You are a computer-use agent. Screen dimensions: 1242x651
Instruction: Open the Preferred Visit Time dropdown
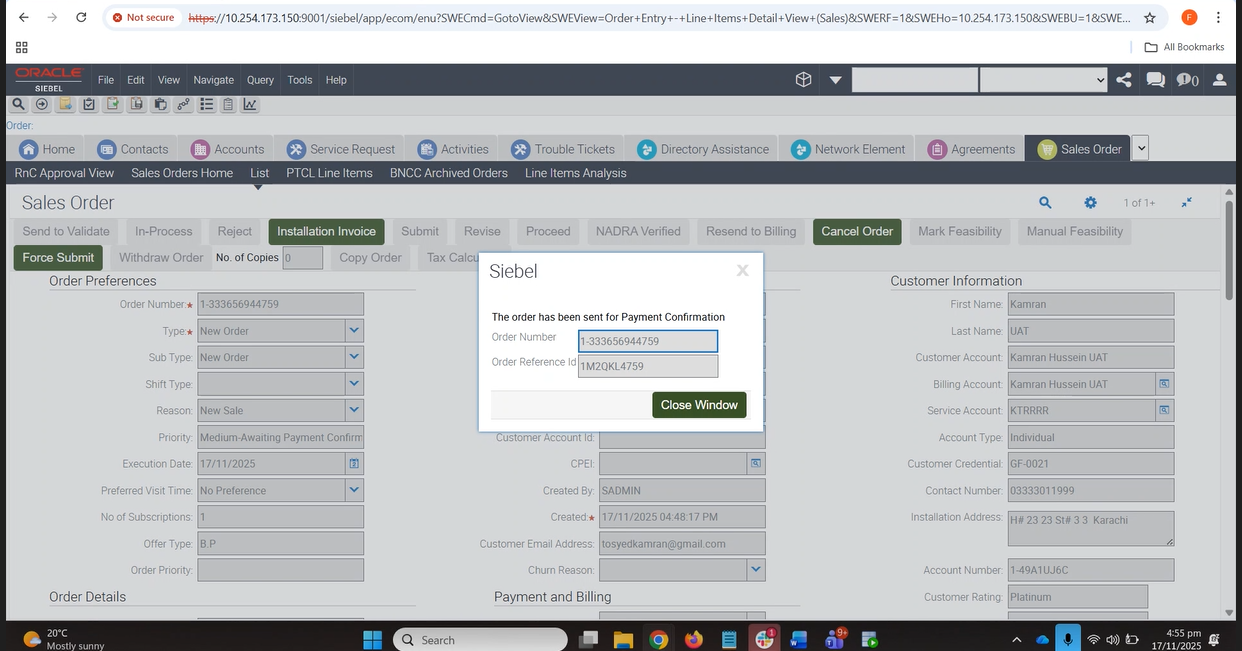(354, 490)
